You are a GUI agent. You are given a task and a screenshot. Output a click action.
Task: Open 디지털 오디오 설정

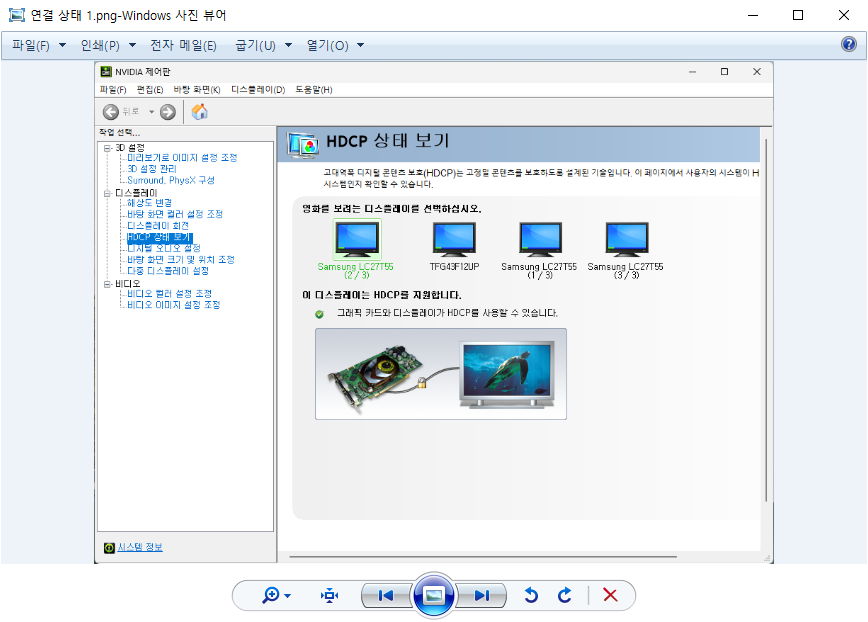(x=164, y=248)
